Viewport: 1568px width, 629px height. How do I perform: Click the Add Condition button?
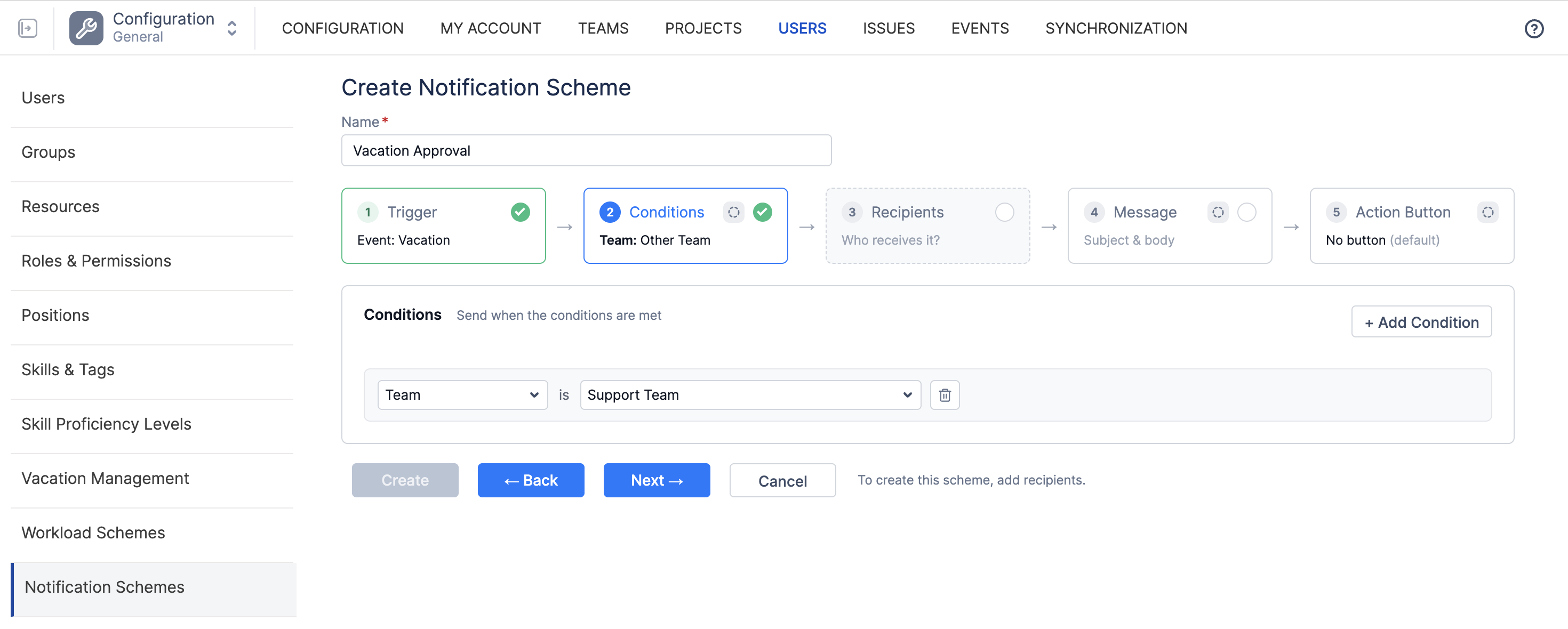[1421, 322]
